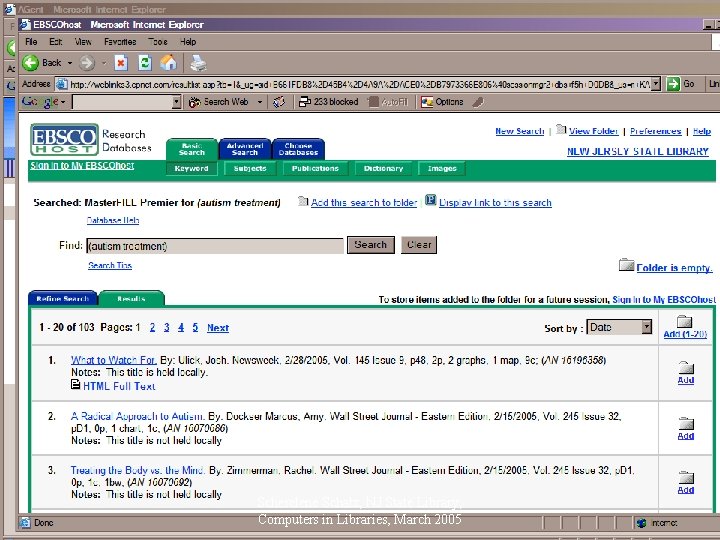Click the Dictionary button
Viewport: 720px width, 540px height.
click(x=383, y=169)
